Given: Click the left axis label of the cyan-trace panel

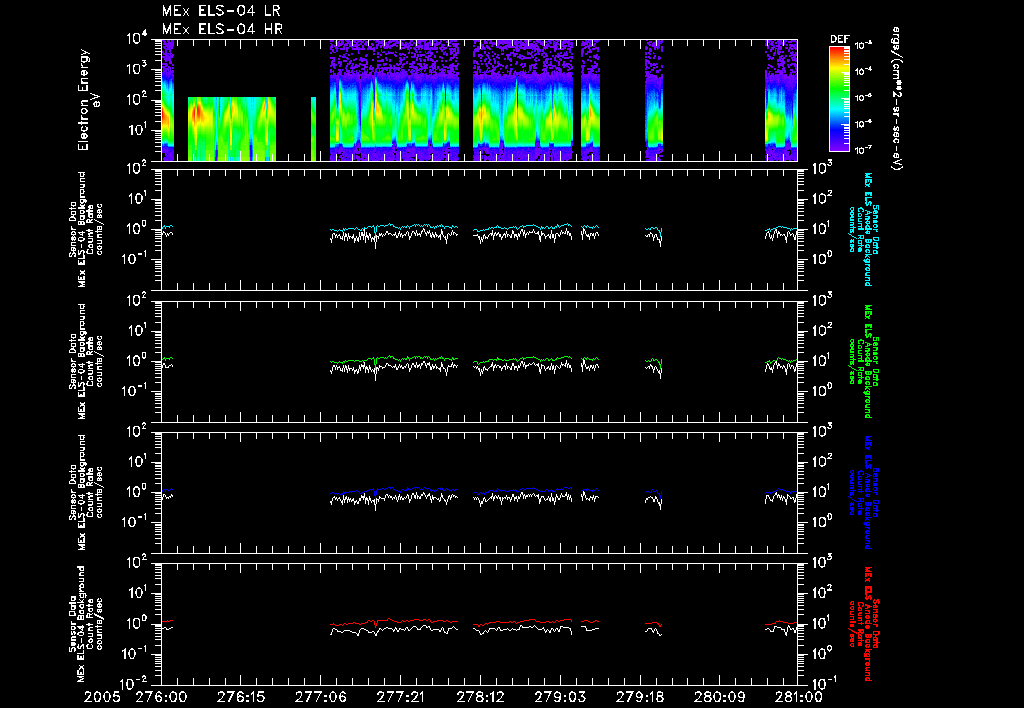Looking at the screenshot, I should 86,230.
